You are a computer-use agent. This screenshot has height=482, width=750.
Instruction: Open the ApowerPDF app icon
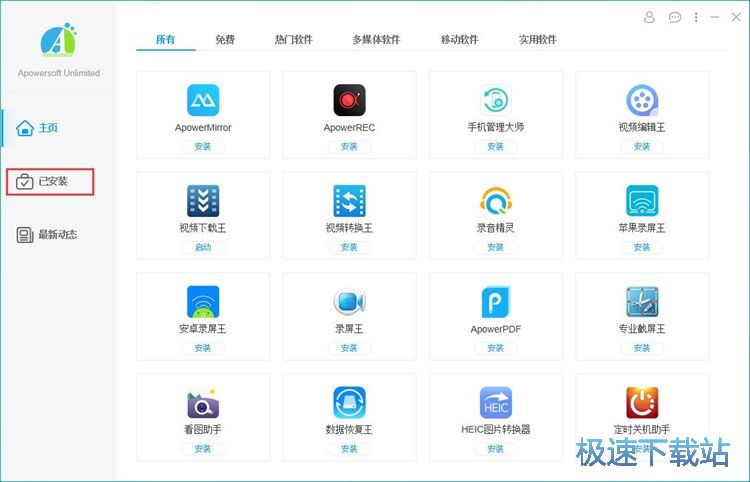tap(496, 302)
